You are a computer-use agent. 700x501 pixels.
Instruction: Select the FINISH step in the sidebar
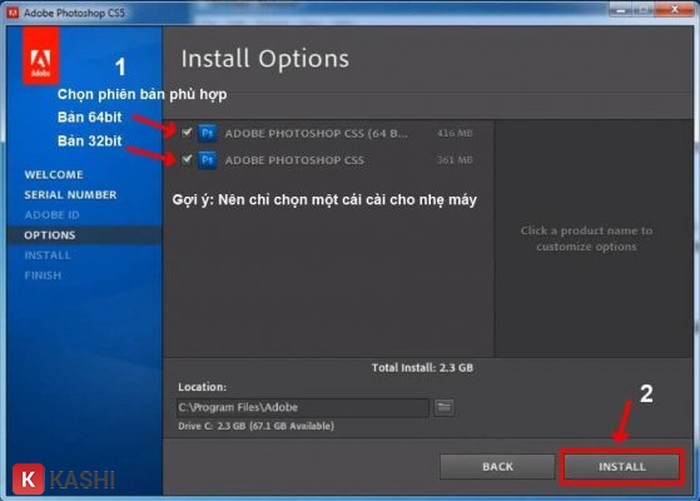coord(43,276)
